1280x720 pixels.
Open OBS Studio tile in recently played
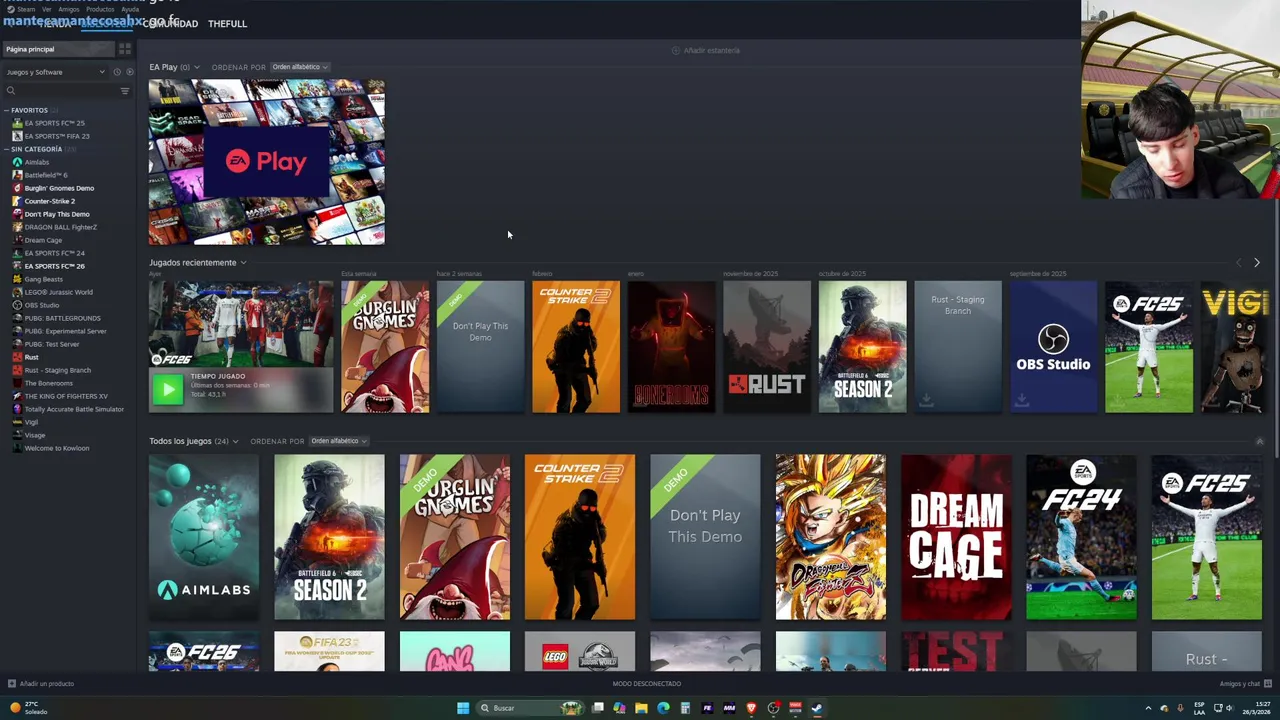coord(1053,346)
